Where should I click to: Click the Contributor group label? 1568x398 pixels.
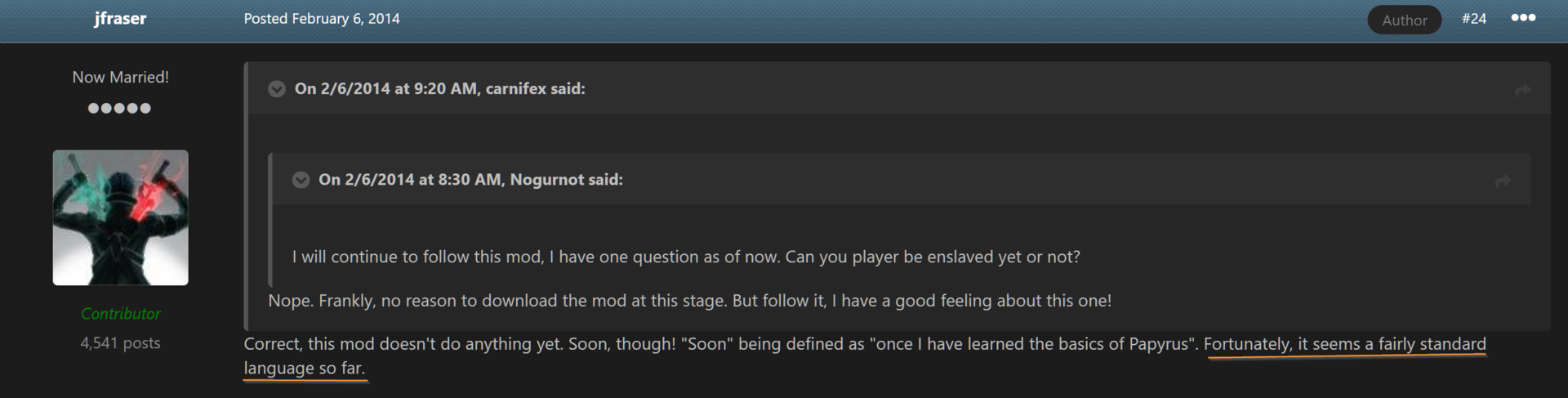click(x=121, y=313)
